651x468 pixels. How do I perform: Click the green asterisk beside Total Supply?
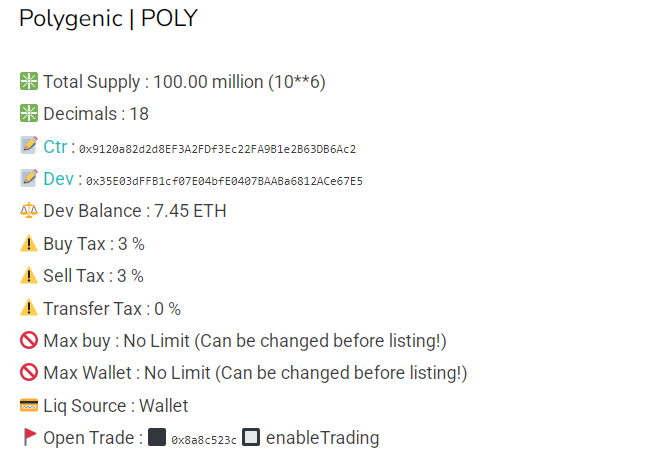tap(28, 82)
